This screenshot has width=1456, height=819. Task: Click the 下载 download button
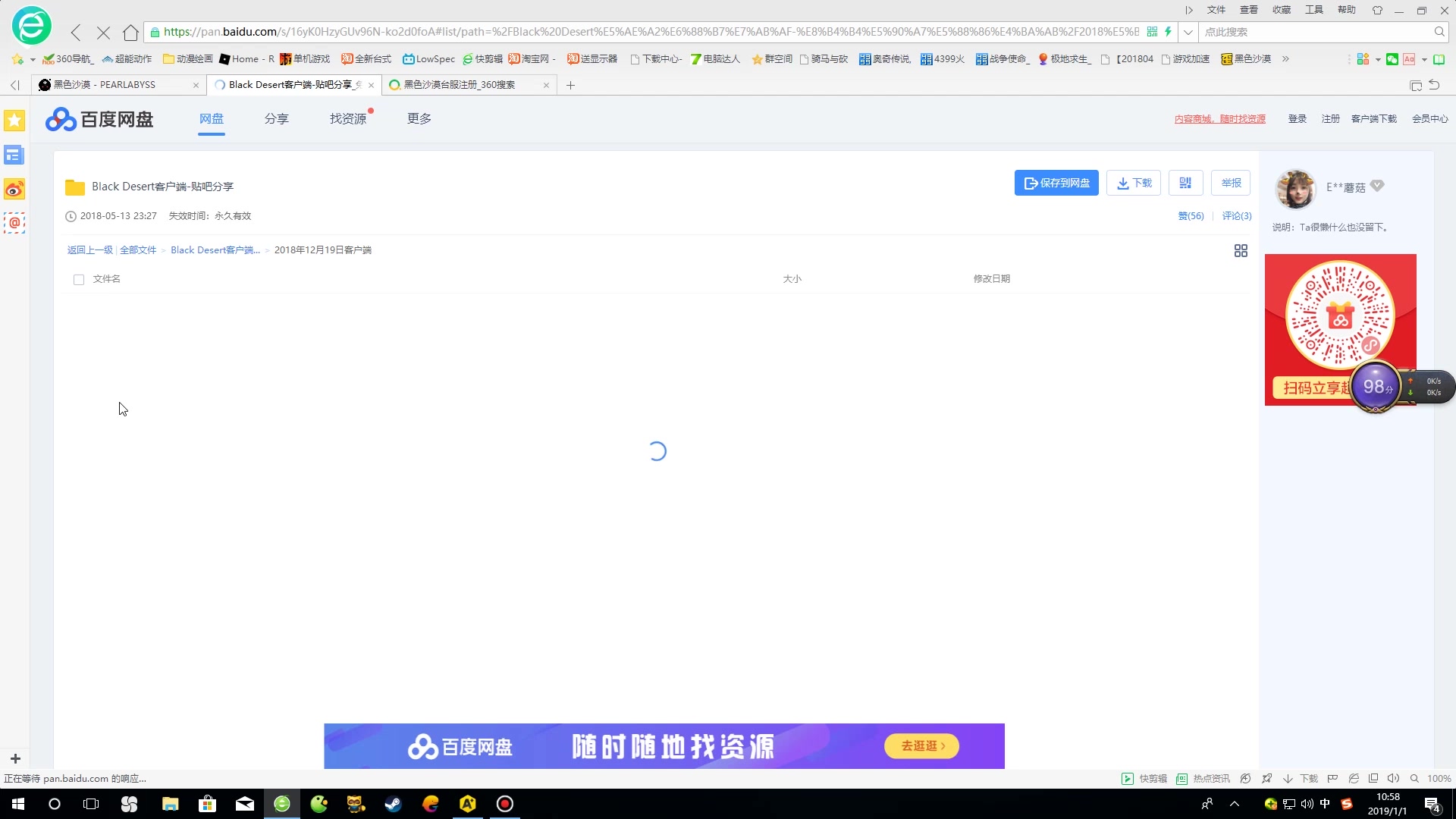[1134, 183]
